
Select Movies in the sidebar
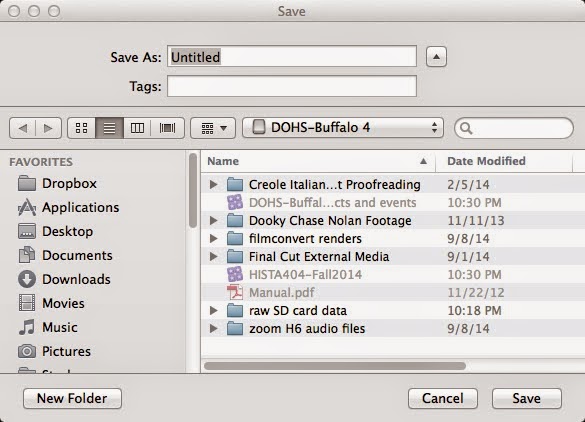click(51, 303)
